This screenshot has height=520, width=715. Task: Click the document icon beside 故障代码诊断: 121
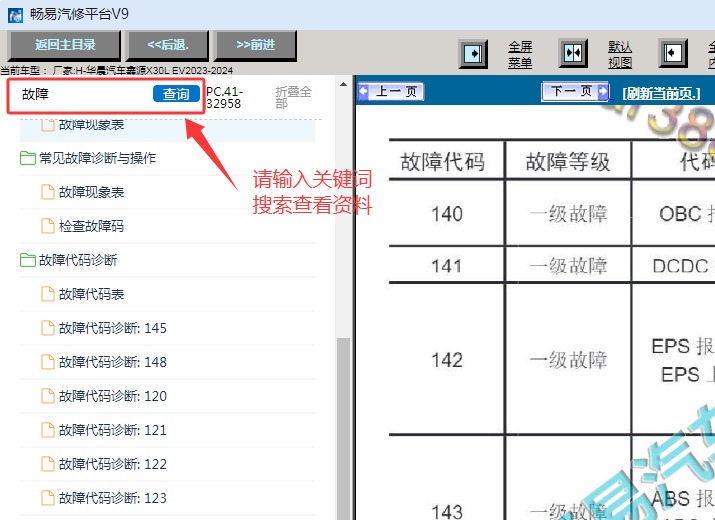[48, 430]
